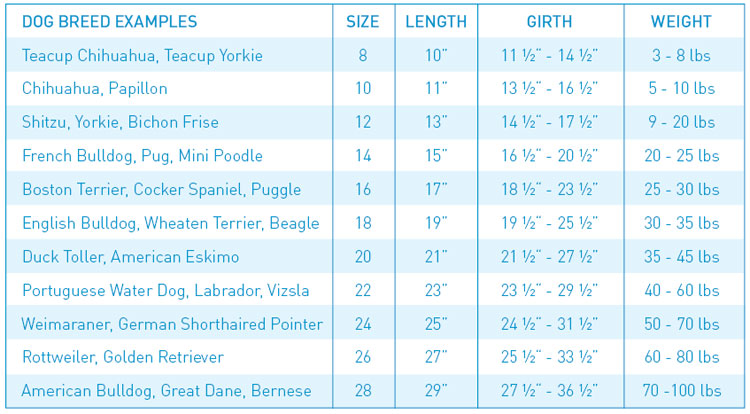
Task: Click the Chihuahua, Papillon breed cell
Action: pos(95,89)
